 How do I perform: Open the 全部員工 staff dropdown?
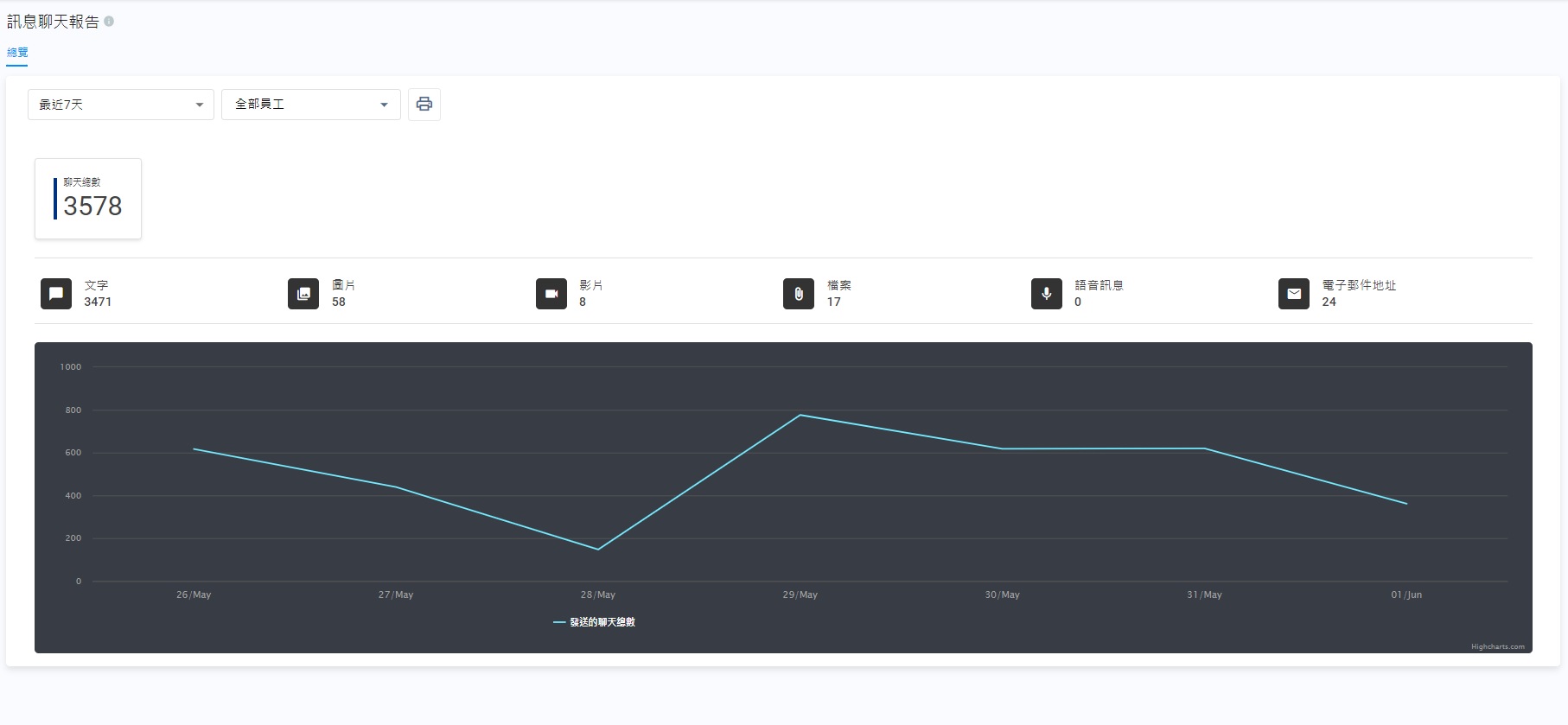point(311,105)
